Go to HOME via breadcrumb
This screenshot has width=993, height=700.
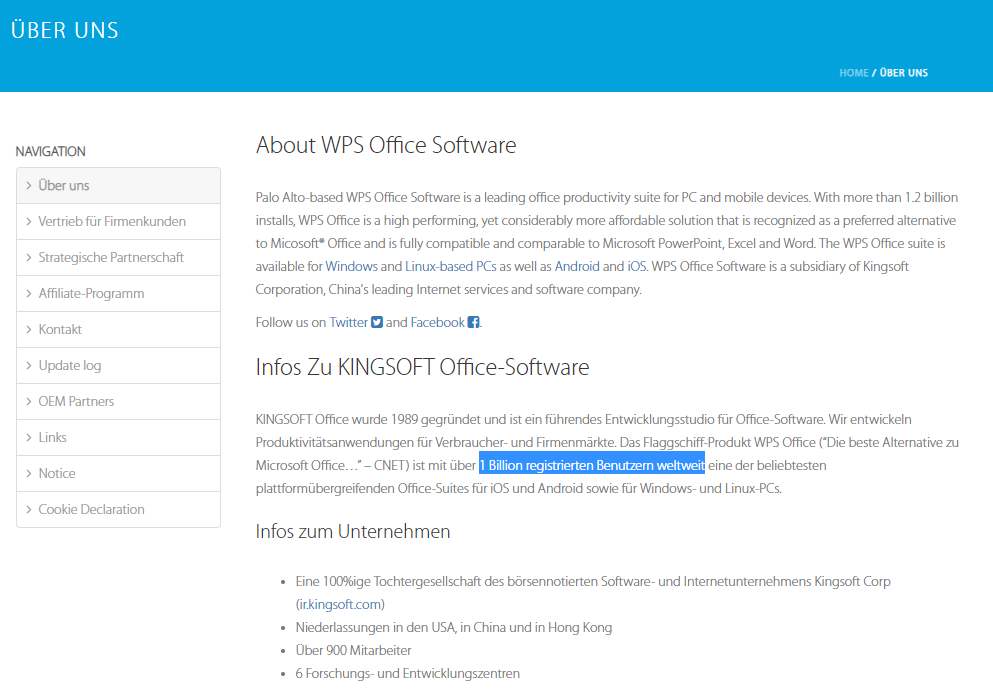(x=853, y=73)
